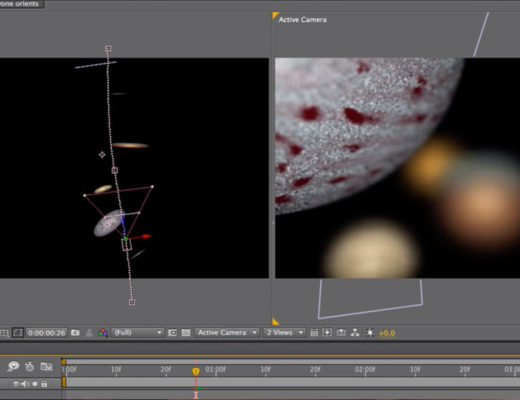This screenshot has width=520, height=400.
Task: Click the middle keyframe square on the motion path
Action: [115, 170]
